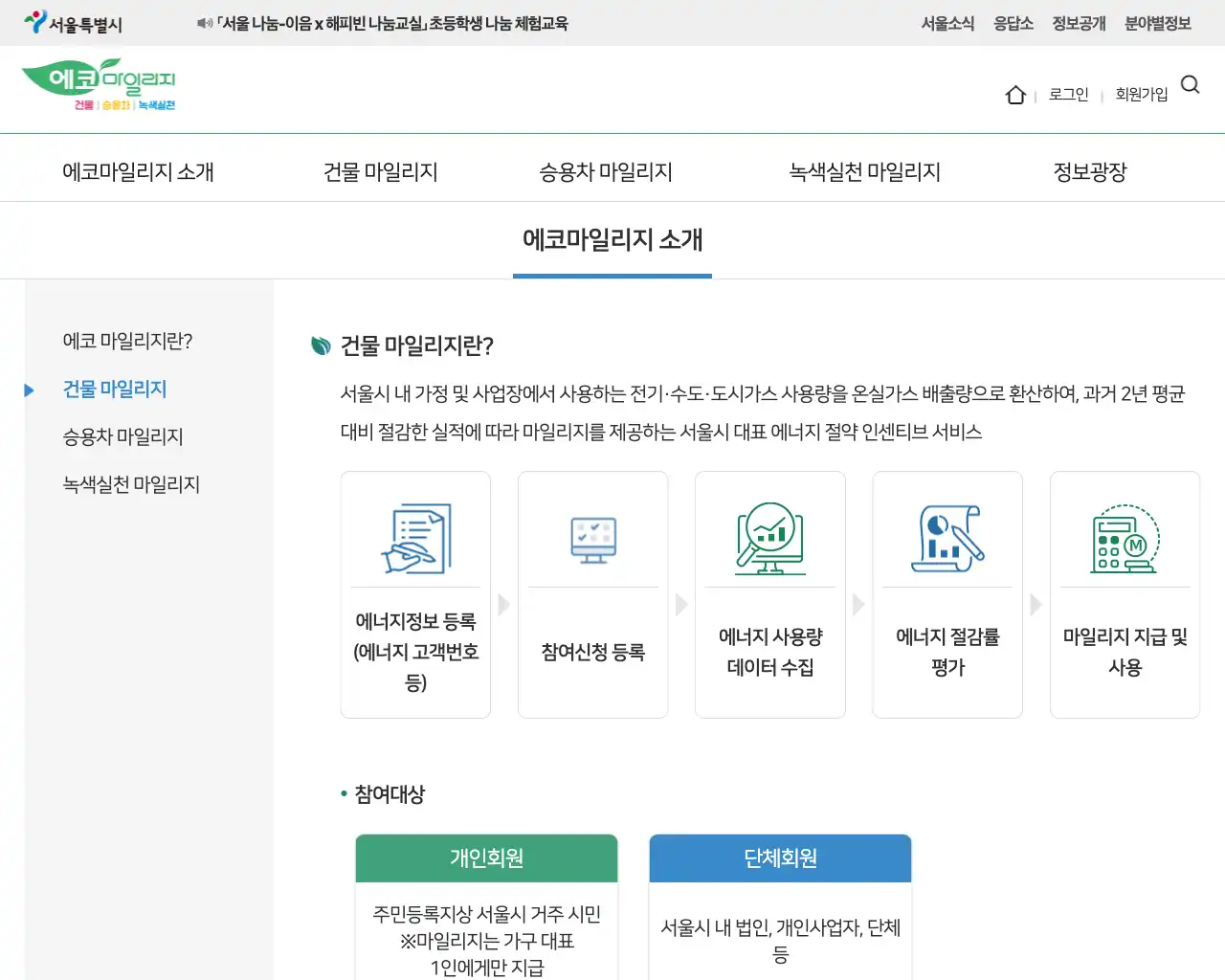The width and height of the screenshot is (1225, 980).
Task: Click the 참여신청 등록 step label
Action: click(593, 652)
